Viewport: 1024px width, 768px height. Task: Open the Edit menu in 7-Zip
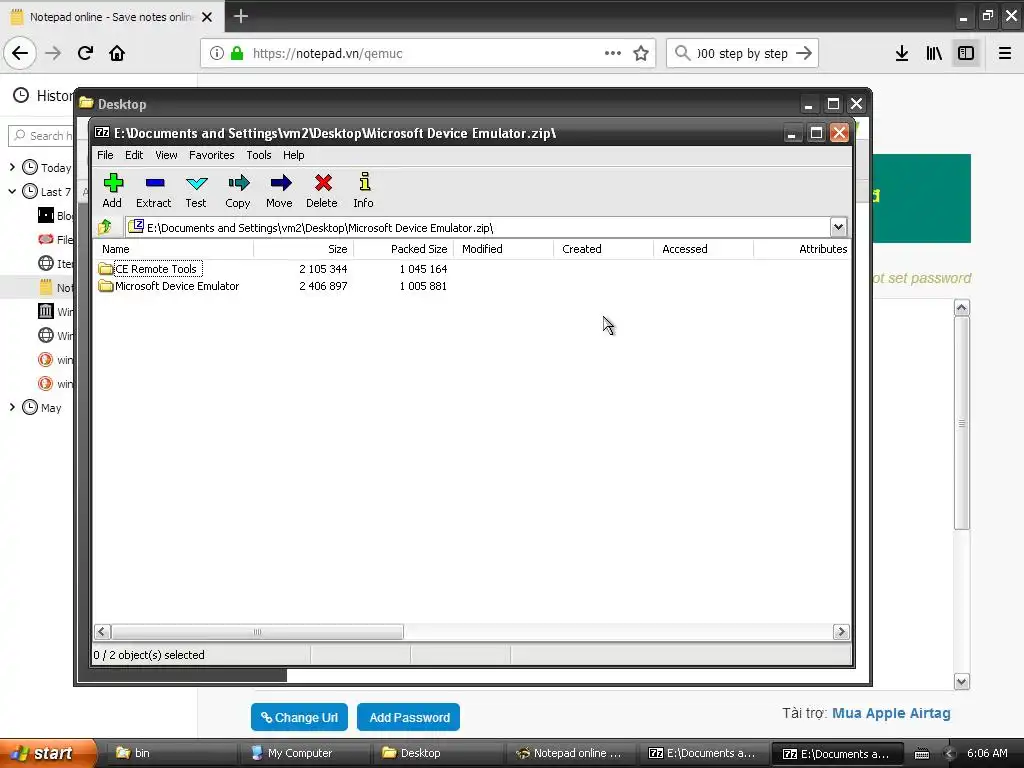pyautogui.click(x=134, y=155)
